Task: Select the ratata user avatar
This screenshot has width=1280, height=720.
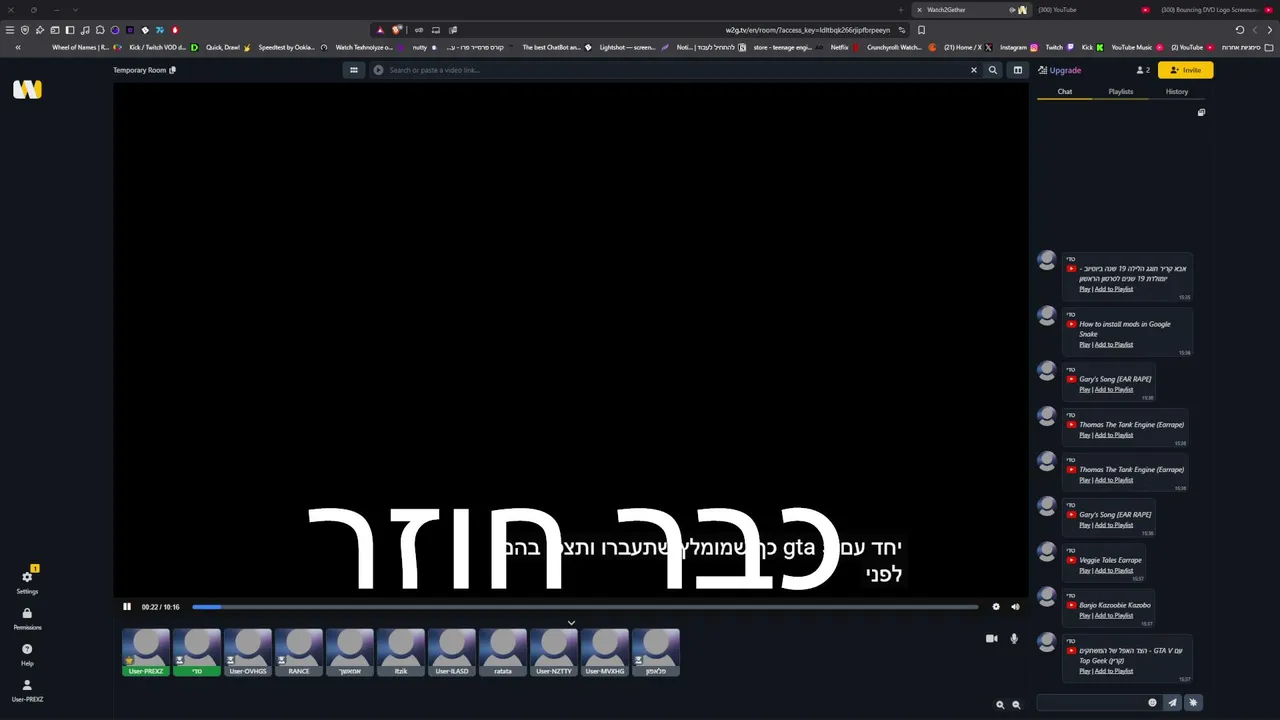Action: click(x=503, y=652)
